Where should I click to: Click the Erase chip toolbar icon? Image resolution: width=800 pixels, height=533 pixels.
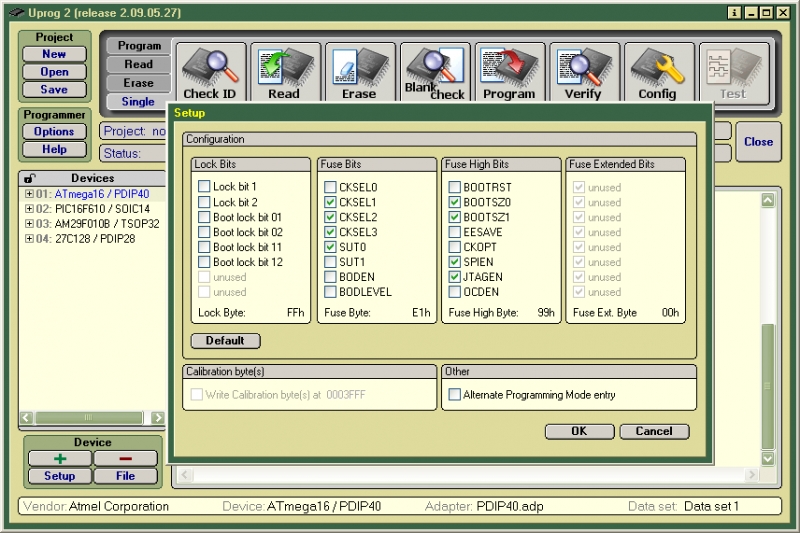(360, 72)
